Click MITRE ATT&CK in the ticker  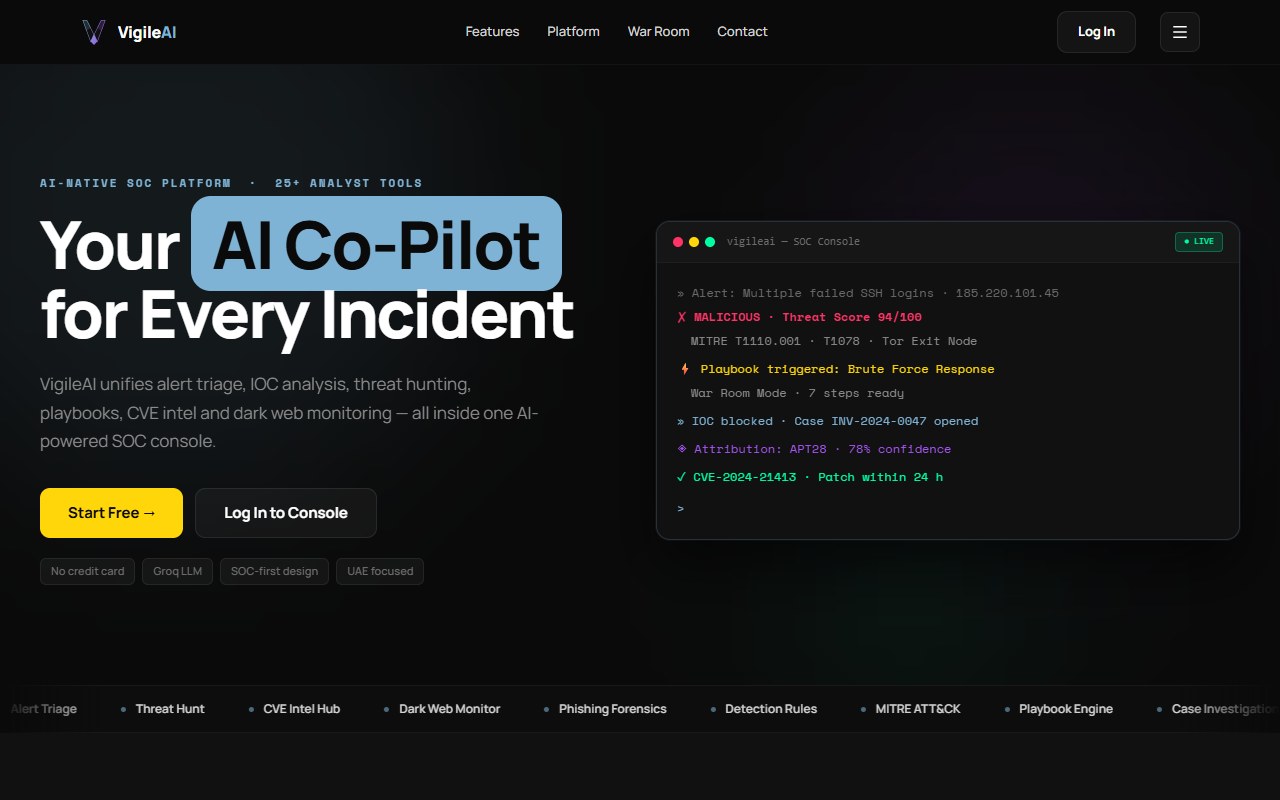pyautogui.click(x=918, y=709)
